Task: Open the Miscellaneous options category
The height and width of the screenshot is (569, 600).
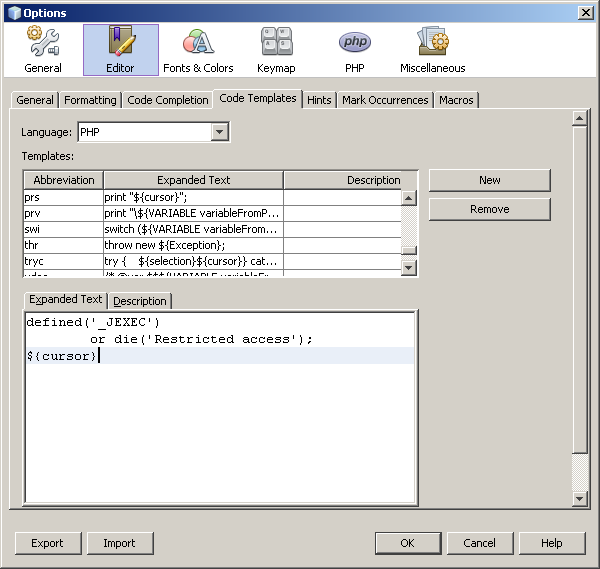Action: pyautogui.click(x=432, y=50)
